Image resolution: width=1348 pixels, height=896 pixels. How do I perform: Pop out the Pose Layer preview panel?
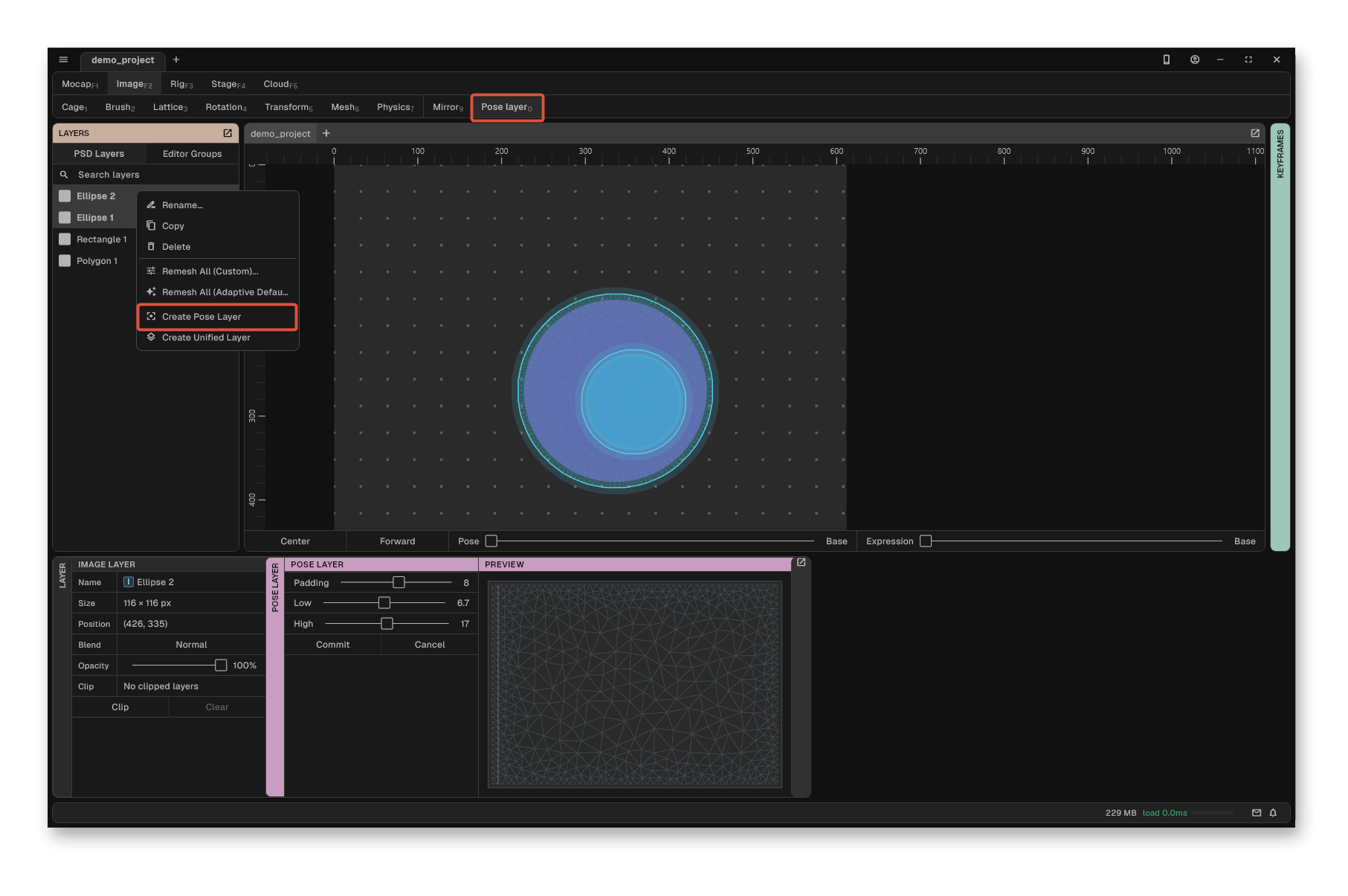point(802,563)
